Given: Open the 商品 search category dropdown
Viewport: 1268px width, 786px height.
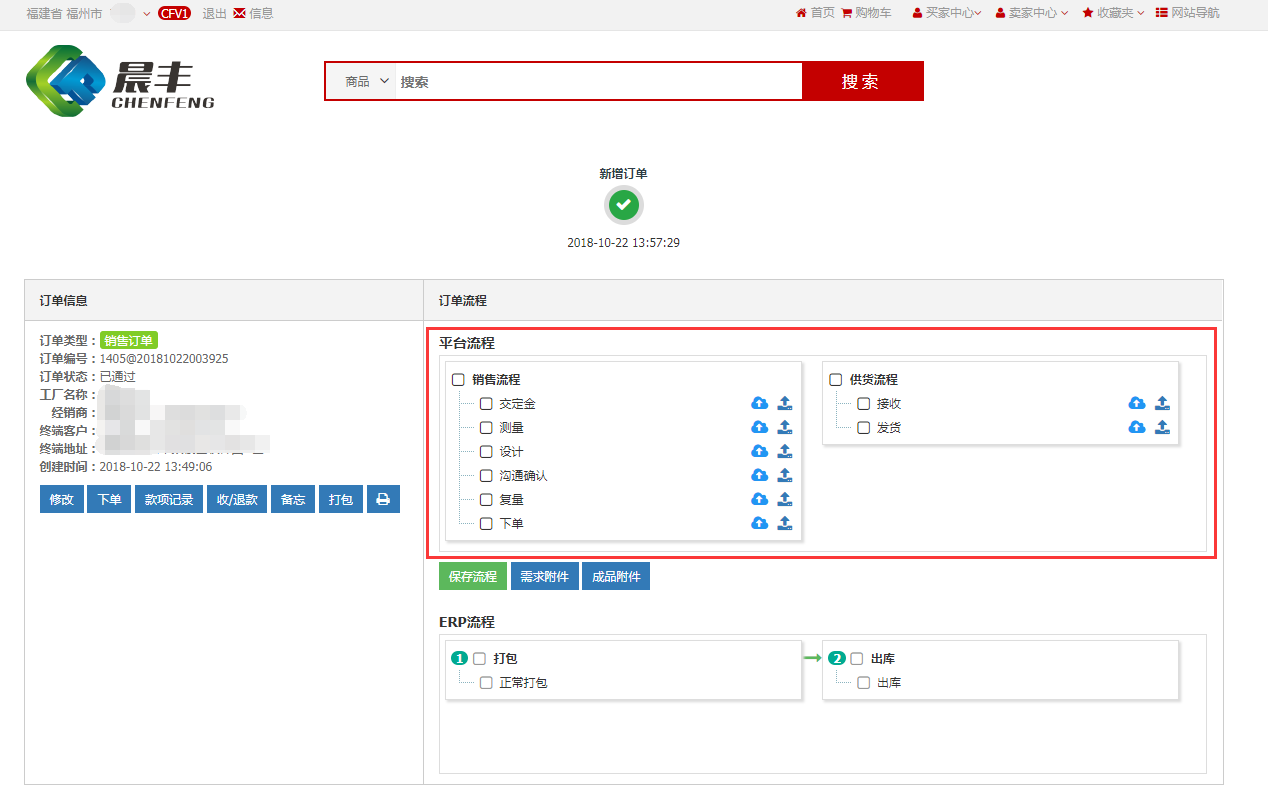Looking at the screenshot, I should 365,82.
